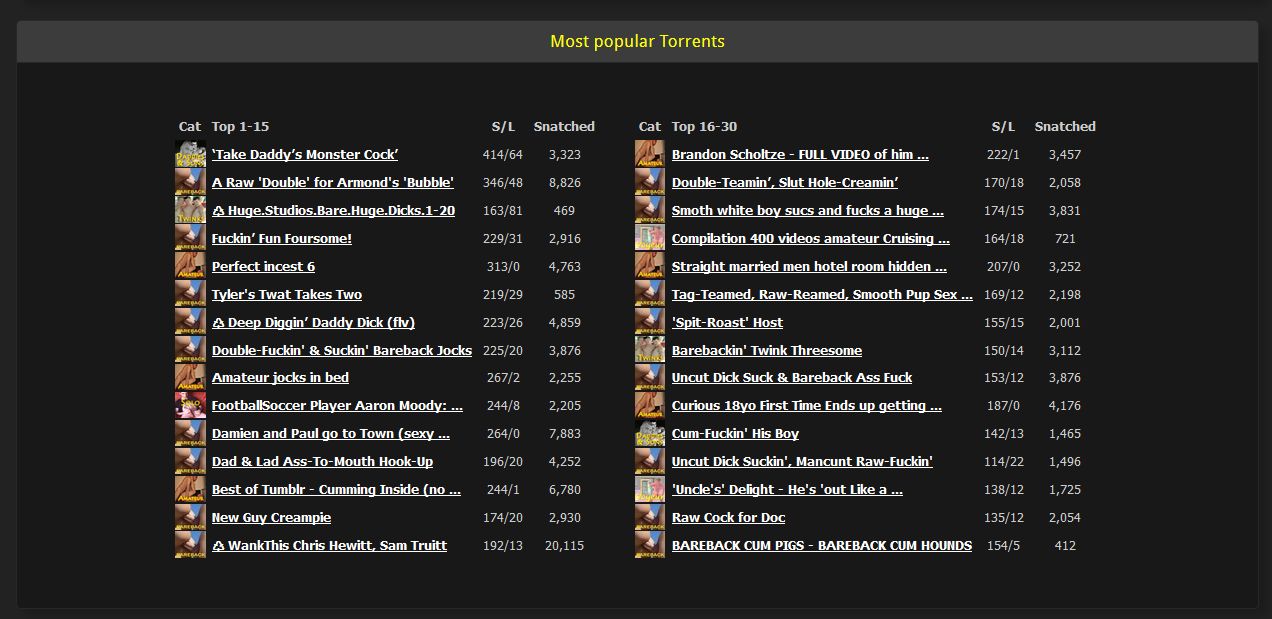
Task: Click category icon beside Best of Tumblr torrent
Action: point(190,490)
